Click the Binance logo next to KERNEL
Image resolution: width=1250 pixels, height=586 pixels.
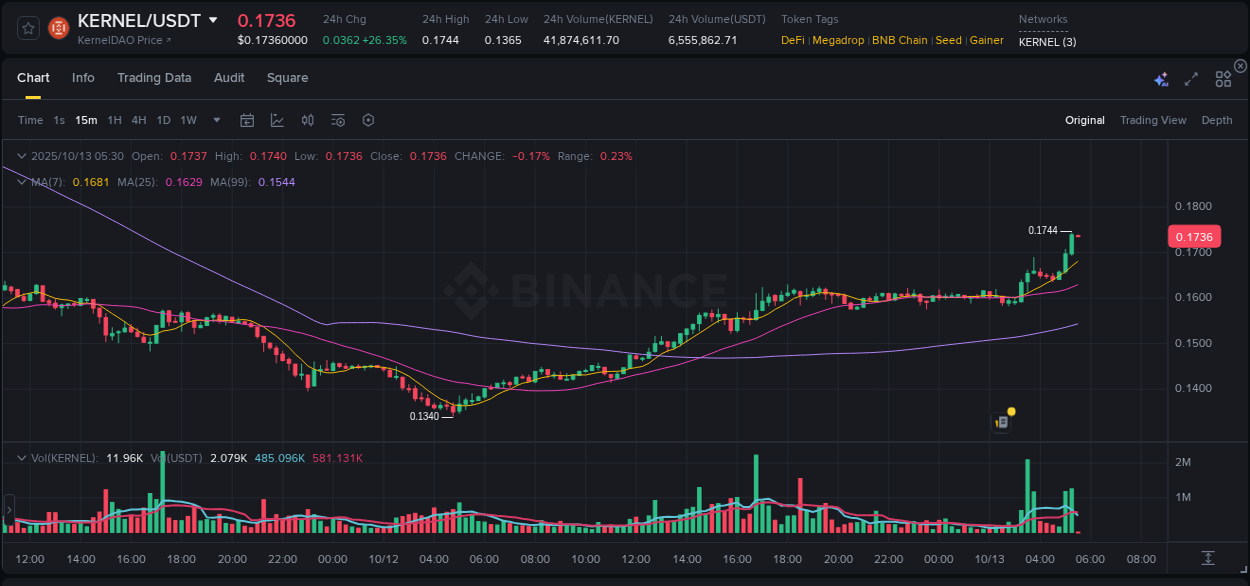[x=57, y=27]
